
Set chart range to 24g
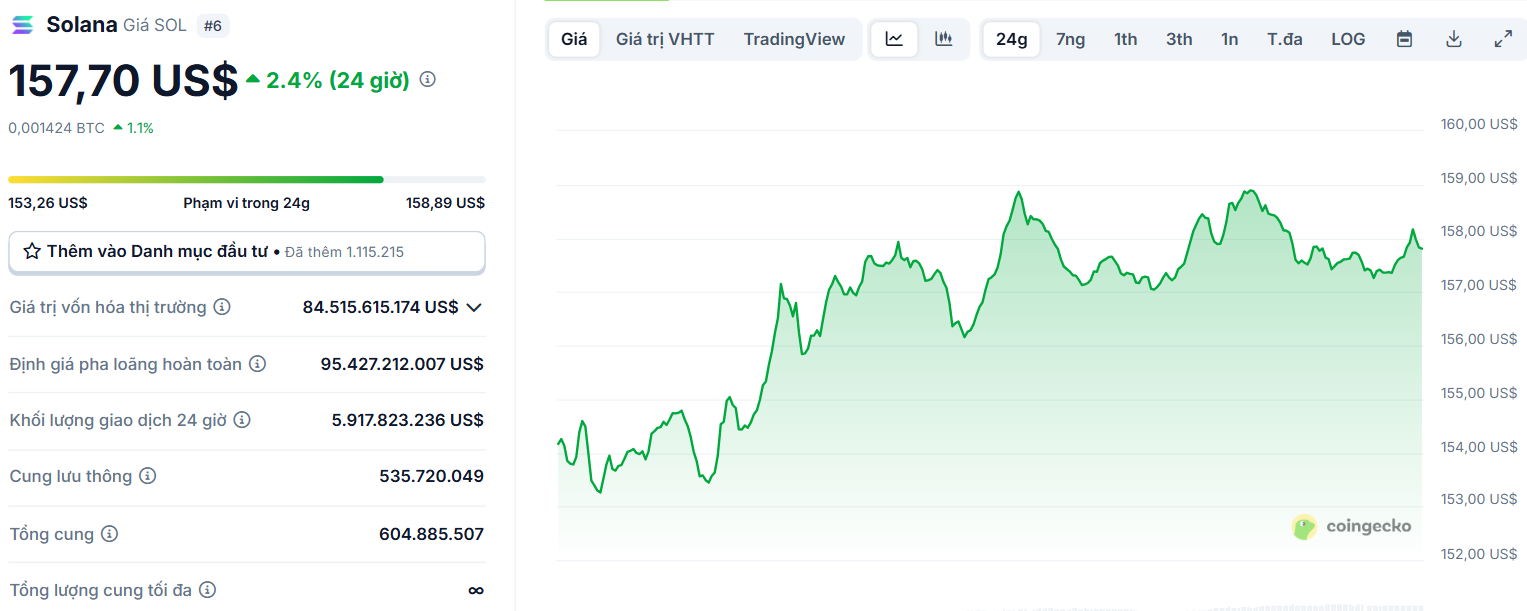(x=1011, y=39)
